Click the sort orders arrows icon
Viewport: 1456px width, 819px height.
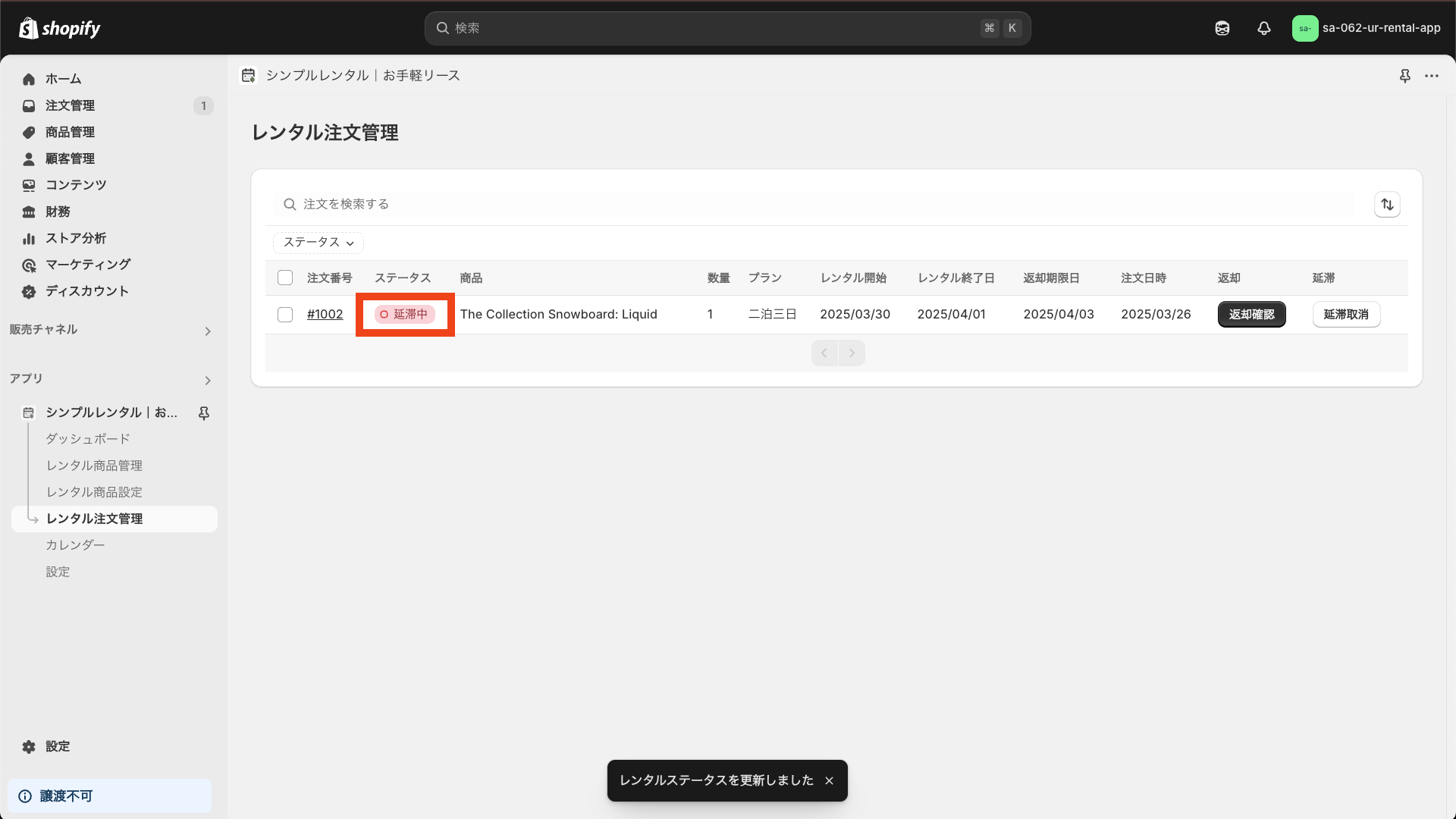pyautogui.click(x=1387, y=204)
